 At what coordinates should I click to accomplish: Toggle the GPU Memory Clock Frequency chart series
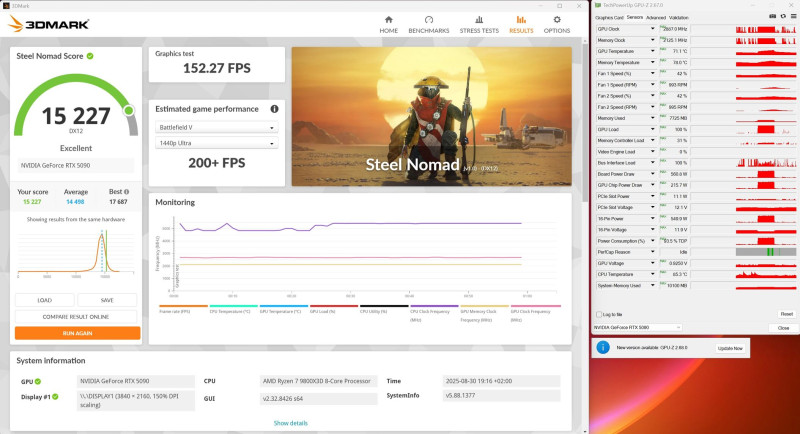coord(484,313)
